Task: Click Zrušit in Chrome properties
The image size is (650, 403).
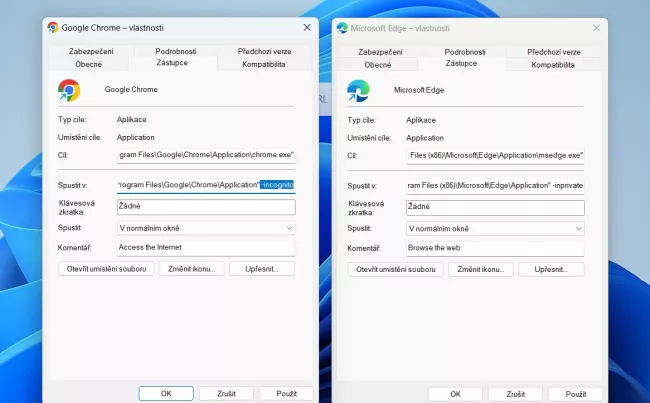Action: tap(226, 393)
